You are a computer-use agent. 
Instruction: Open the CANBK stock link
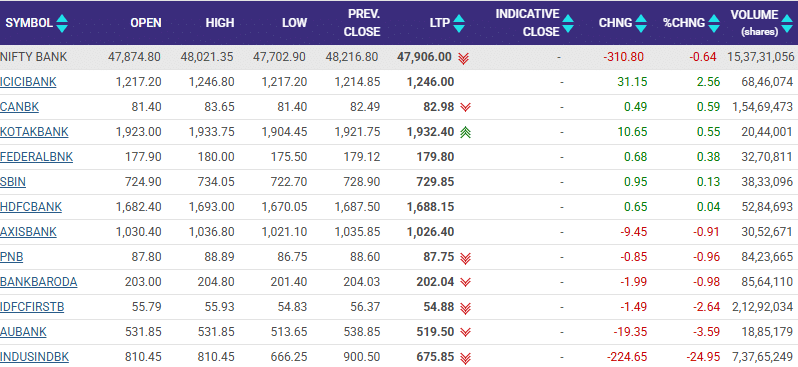pos(19,107)
